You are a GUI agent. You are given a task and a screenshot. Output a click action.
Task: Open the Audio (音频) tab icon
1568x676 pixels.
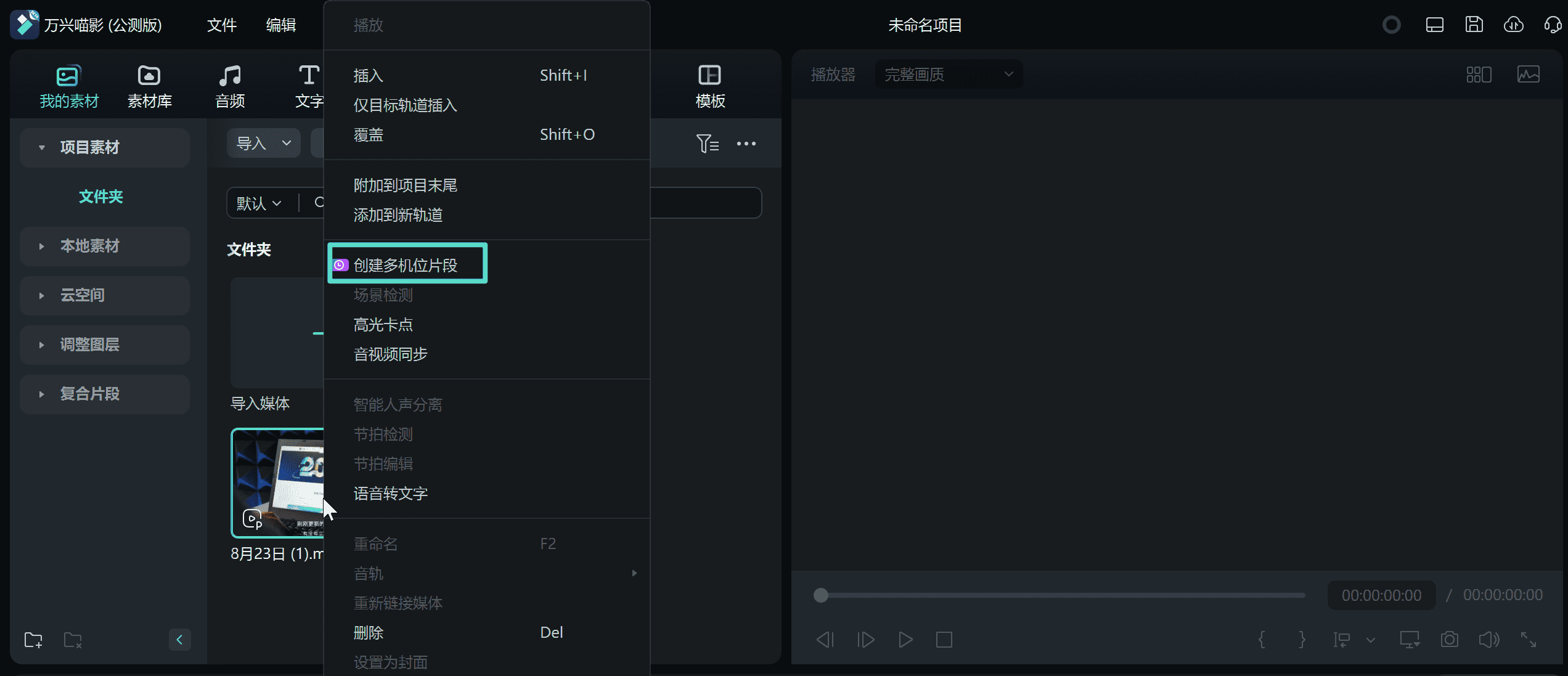[230, 76]
